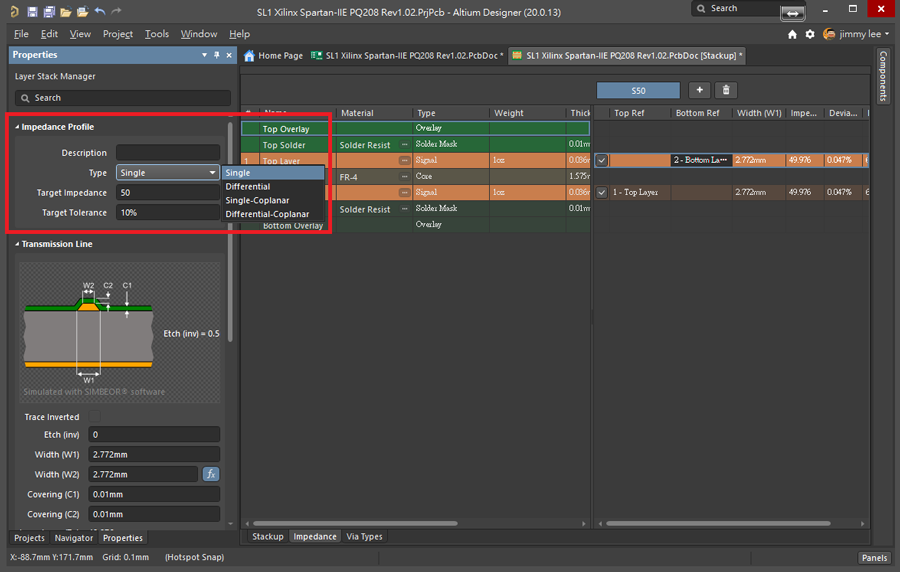Toggle checkbox for 2 - Bottom Layer reference row

(x=601, y=160)
